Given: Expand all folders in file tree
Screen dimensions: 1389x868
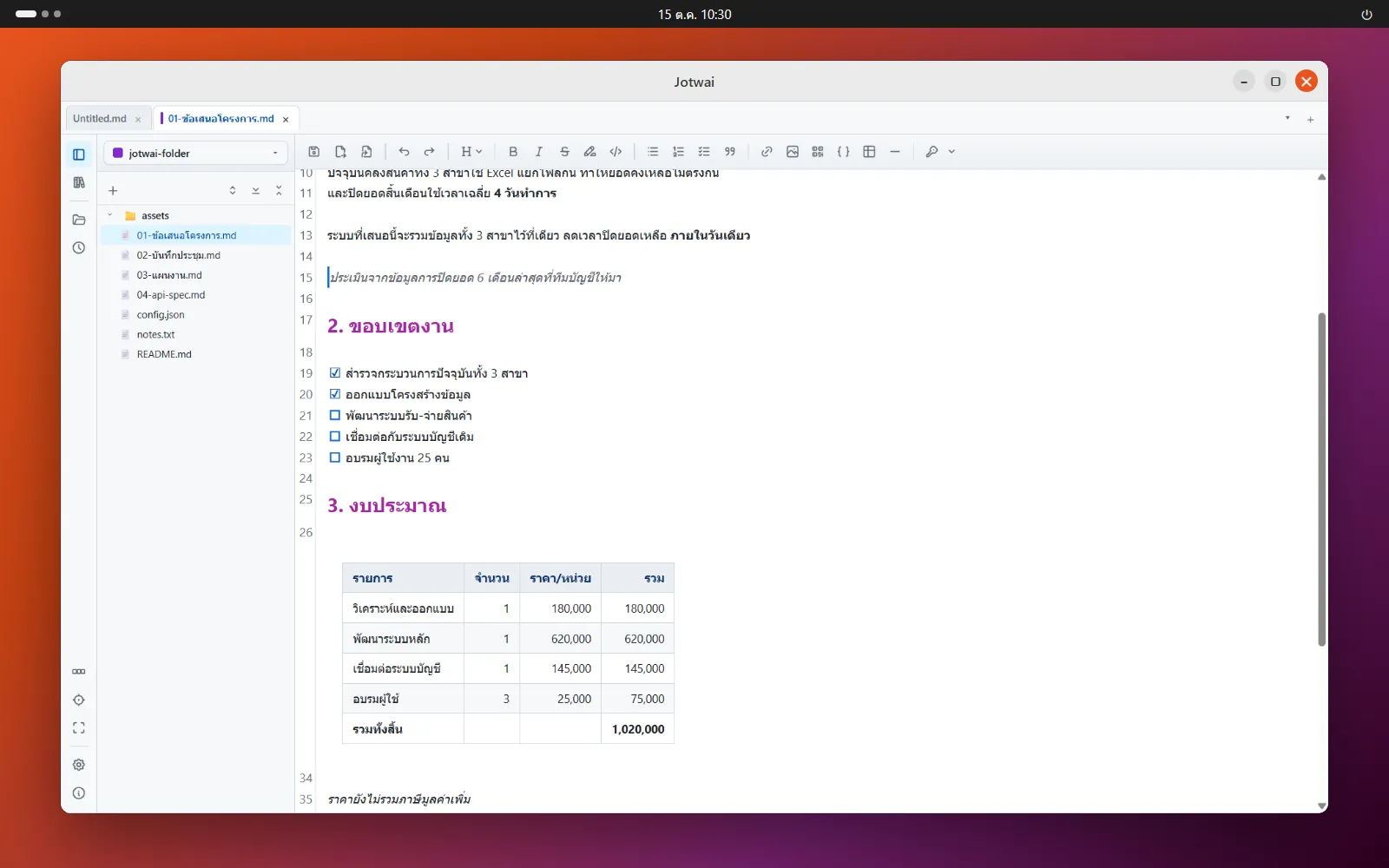Looking at the screenshot, I should point(255,191).
